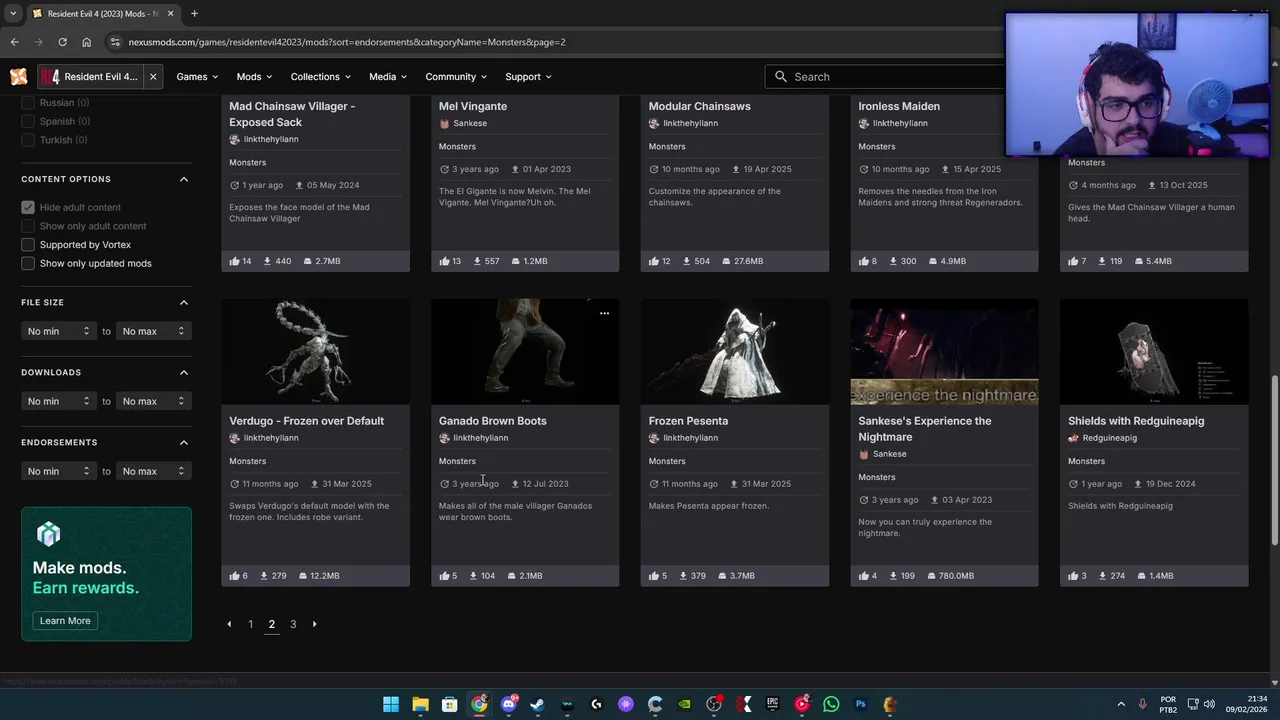Image resolution: width=1280 pixels, height=720 pixels.
Task: Open File Size No max dropdown
Action: tap(153, 331)
